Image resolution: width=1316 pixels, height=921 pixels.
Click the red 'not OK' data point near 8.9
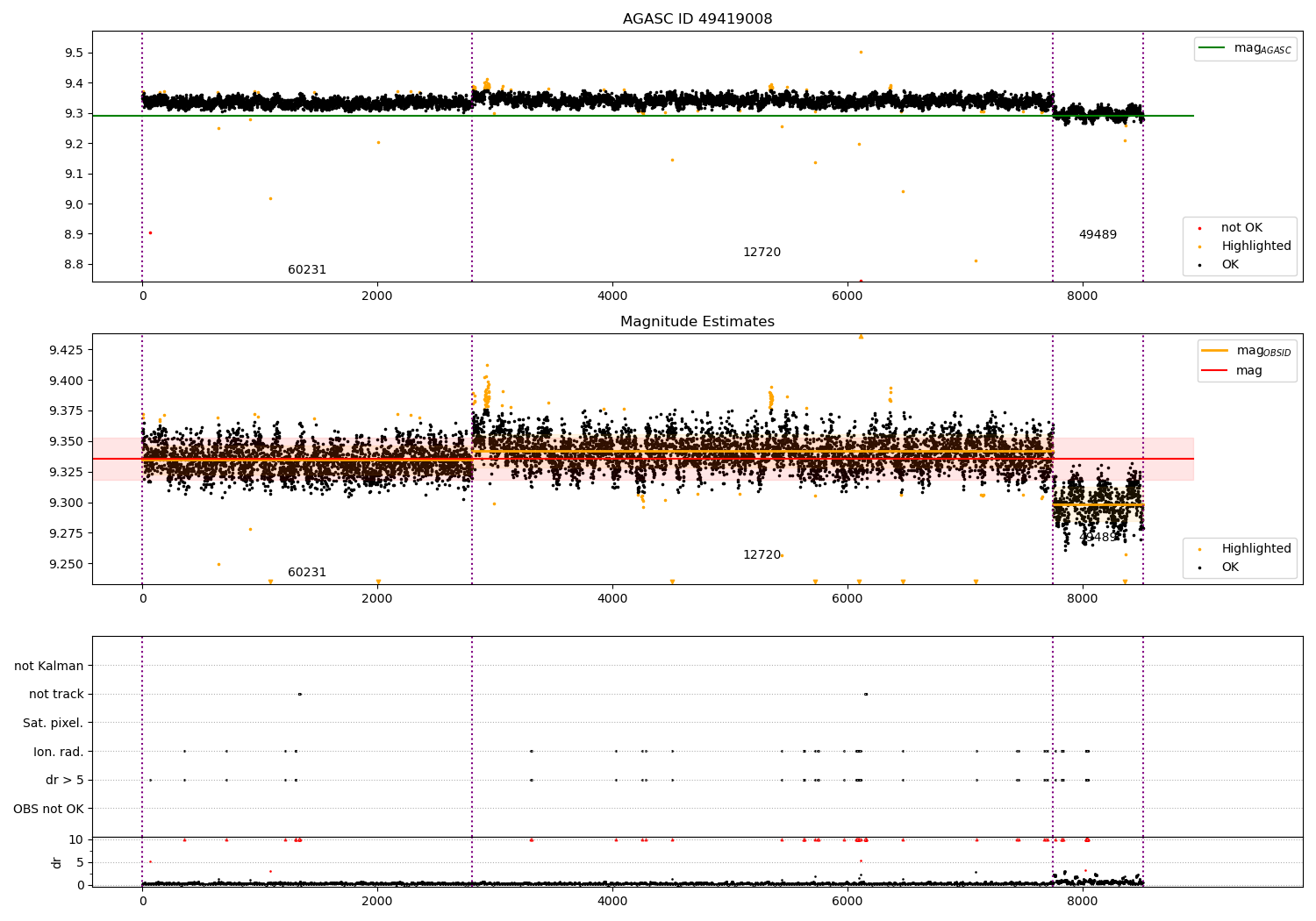tap(150, 232)
